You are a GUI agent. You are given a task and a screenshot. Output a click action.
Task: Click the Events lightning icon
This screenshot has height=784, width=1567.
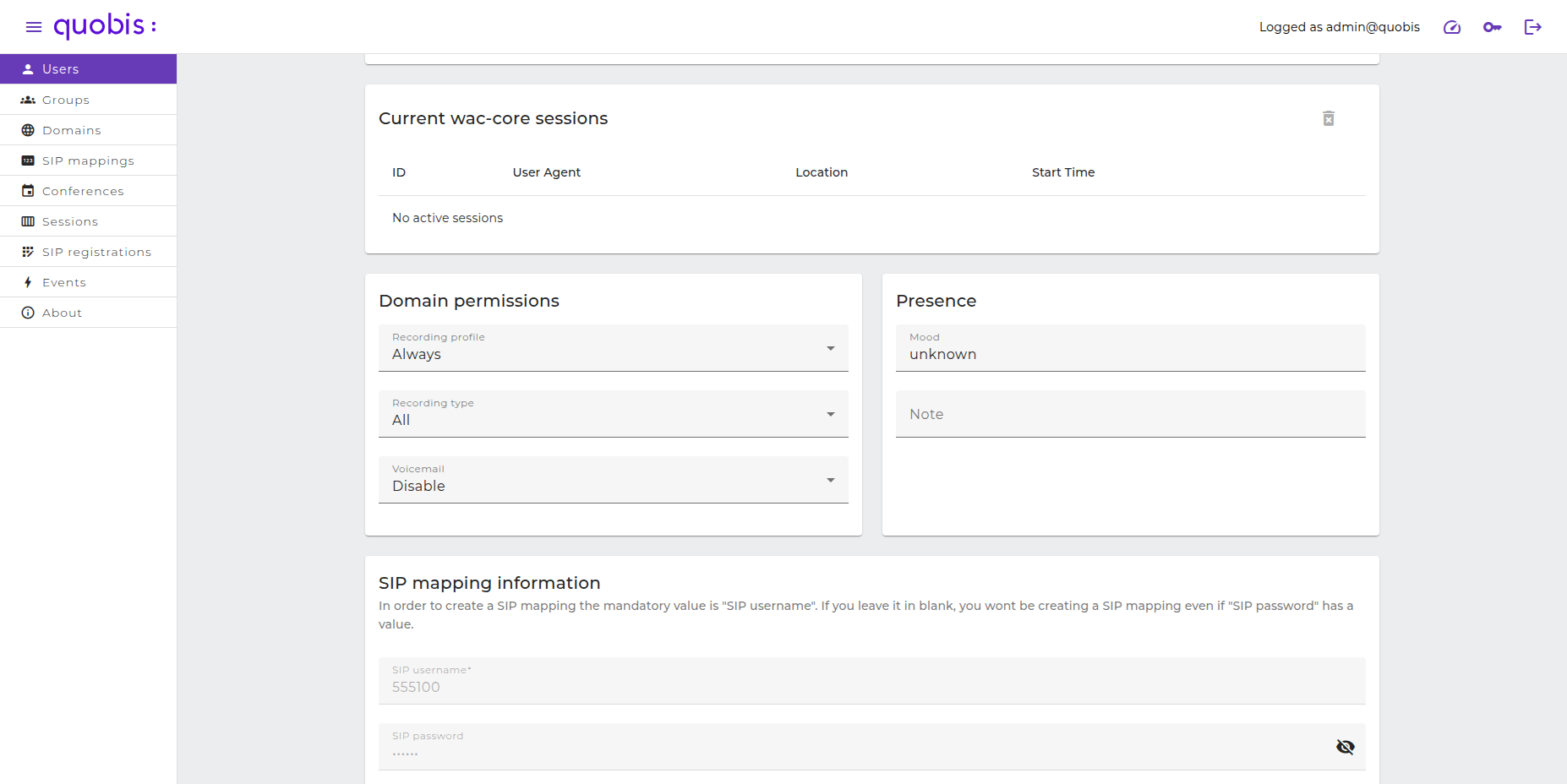tap(28, 282)
